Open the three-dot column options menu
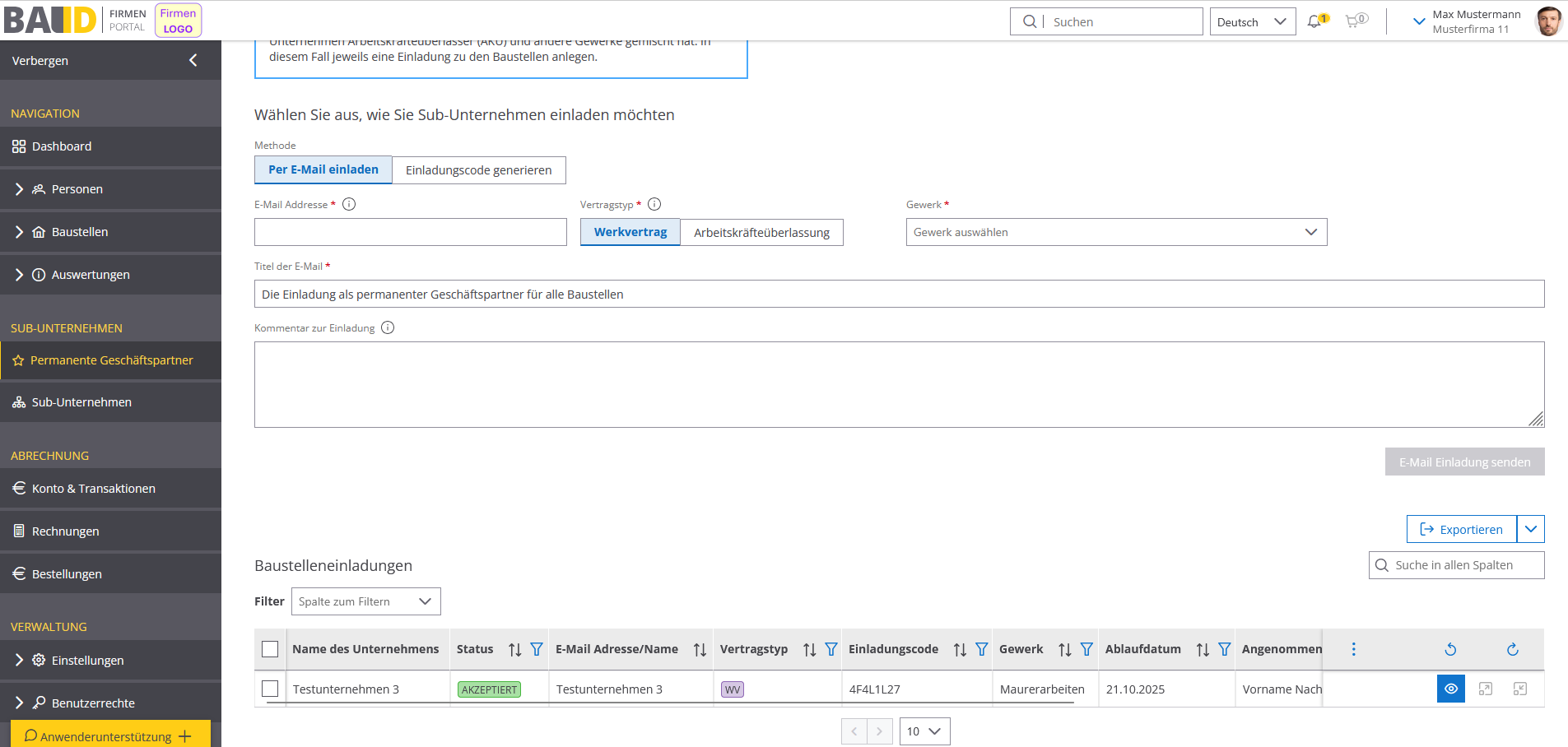Image resolution: width=1568 pixels, height=747 pixels. click(x=1353, y=649)
